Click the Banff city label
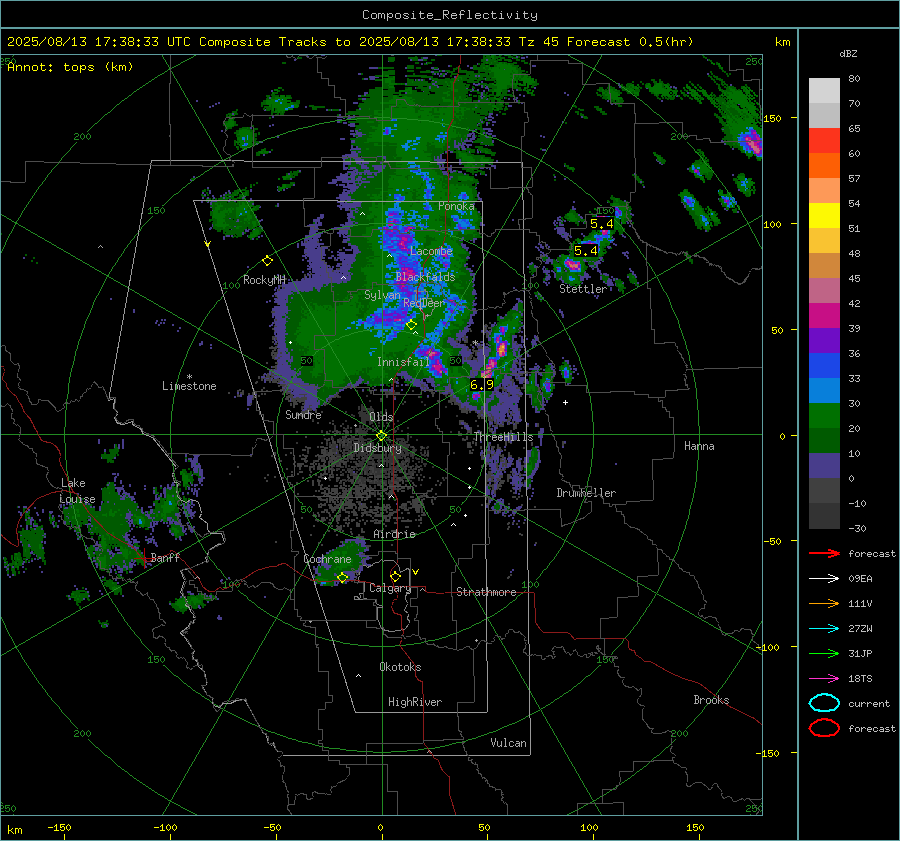Screen dimensions: 900x841 [x=165, y=557]
